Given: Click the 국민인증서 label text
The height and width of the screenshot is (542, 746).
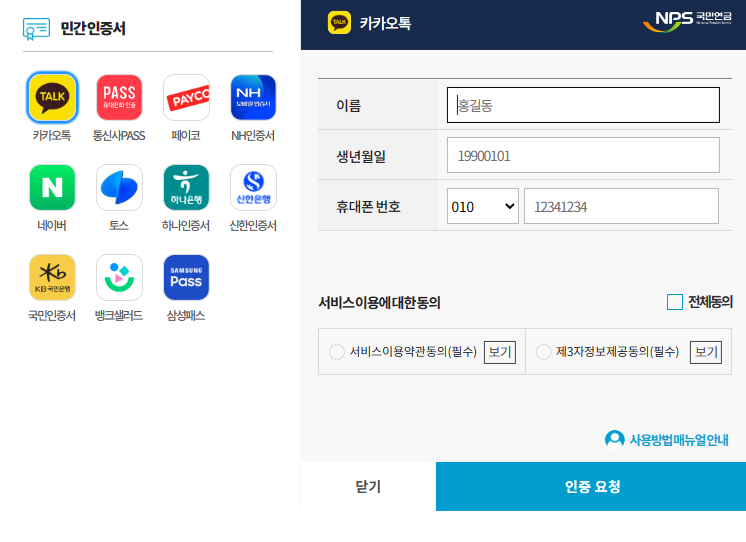Looking at the screenshot, I should point(52,315).
